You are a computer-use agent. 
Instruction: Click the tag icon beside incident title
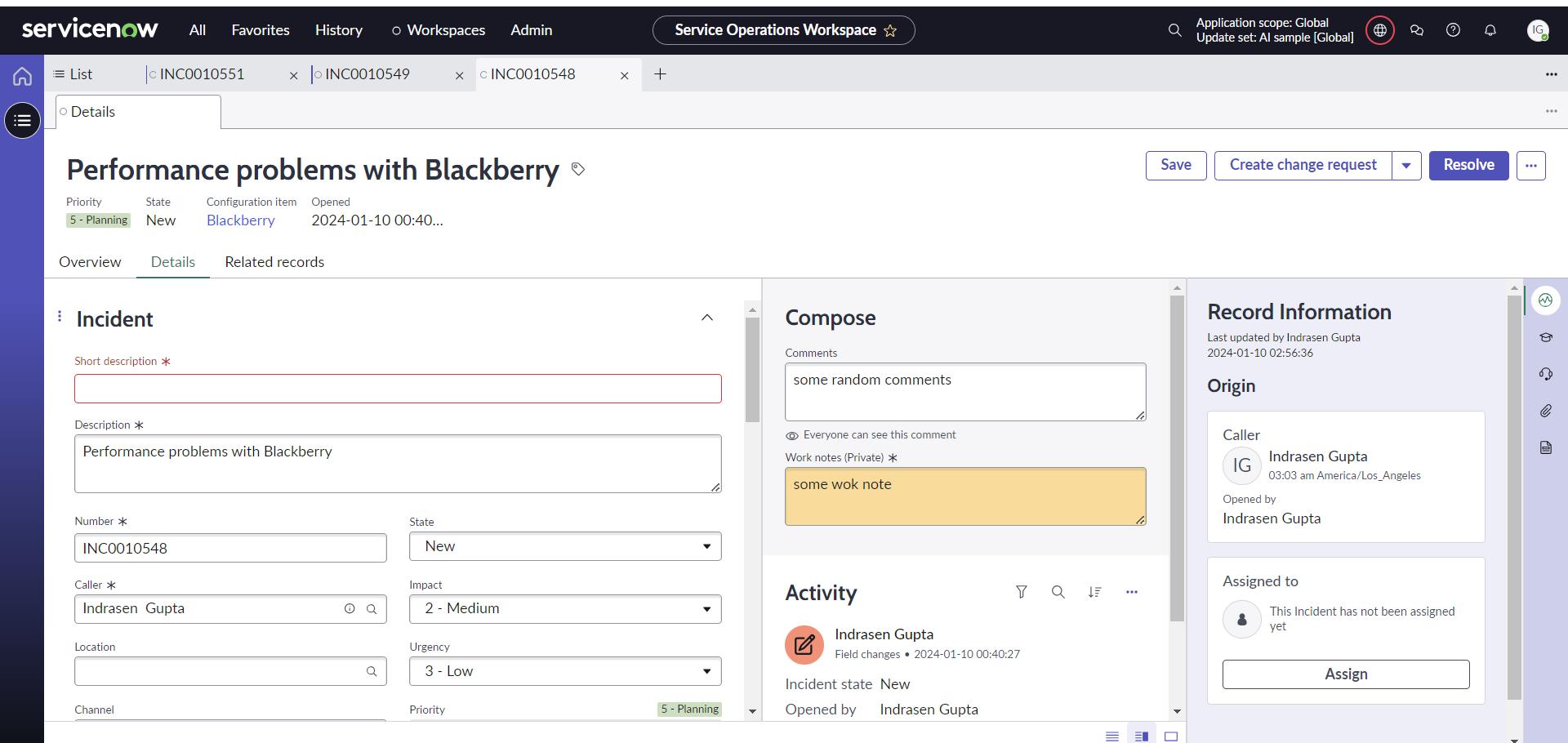[578, 169]
